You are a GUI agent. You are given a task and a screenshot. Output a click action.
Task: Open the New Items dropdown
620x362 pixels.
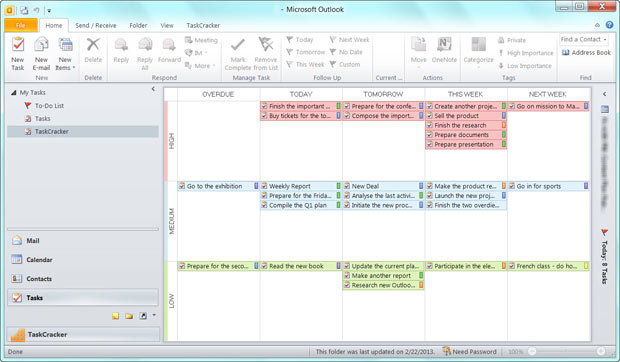65,54
